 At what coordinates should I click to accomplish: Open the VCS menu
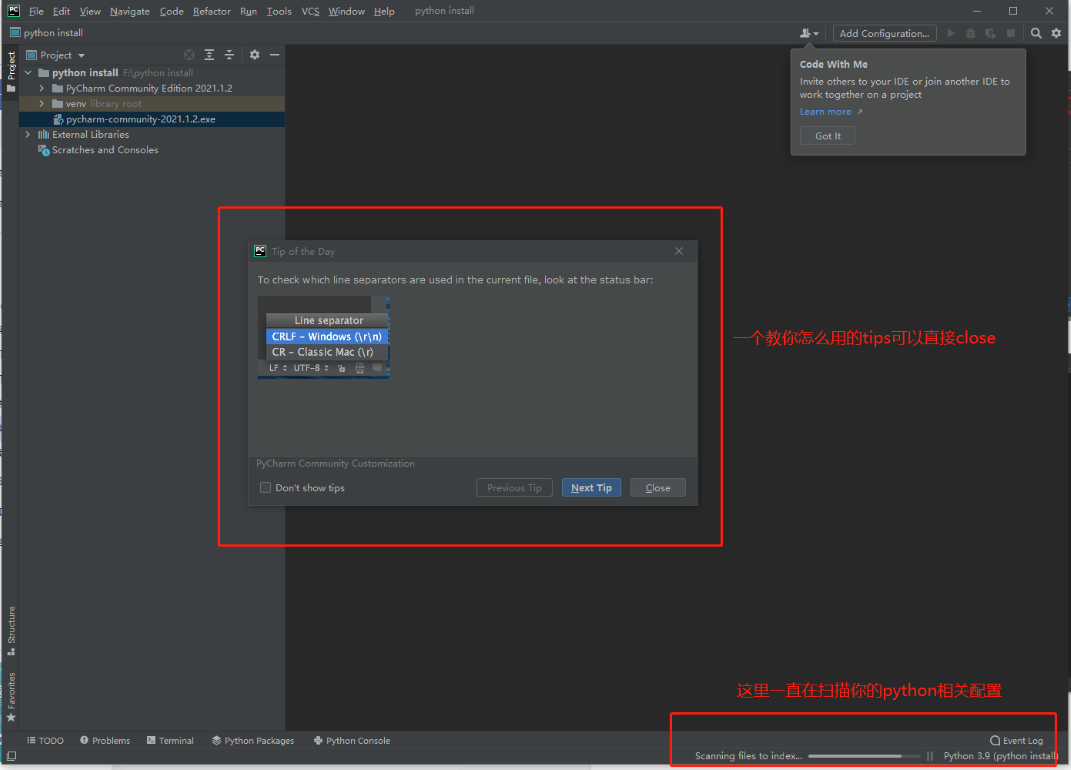[310, 11]
